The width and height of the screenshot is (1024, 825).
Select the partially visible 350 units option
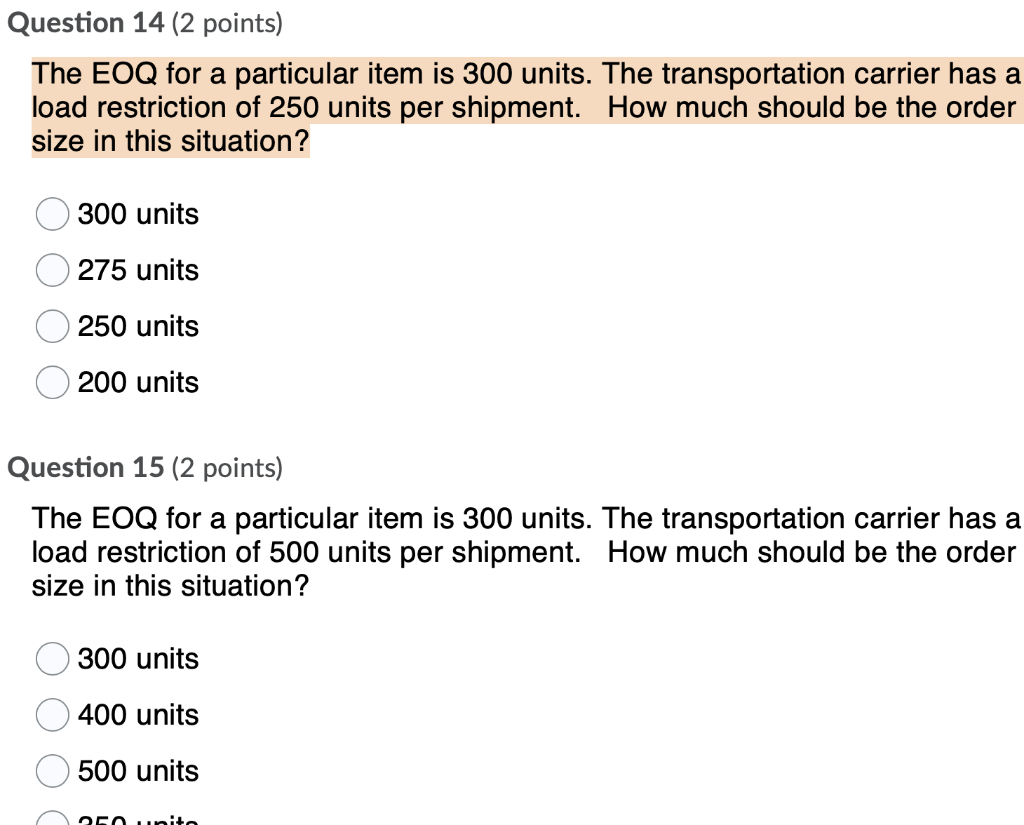pyautogui.click(x=52, y=820)
